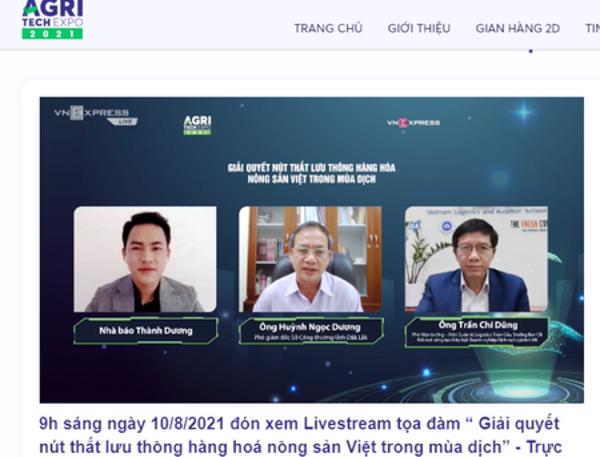This screenshot has width=600, height=457.
Task: Click the small Agri Tech logo inside banner
Action: 197,125
